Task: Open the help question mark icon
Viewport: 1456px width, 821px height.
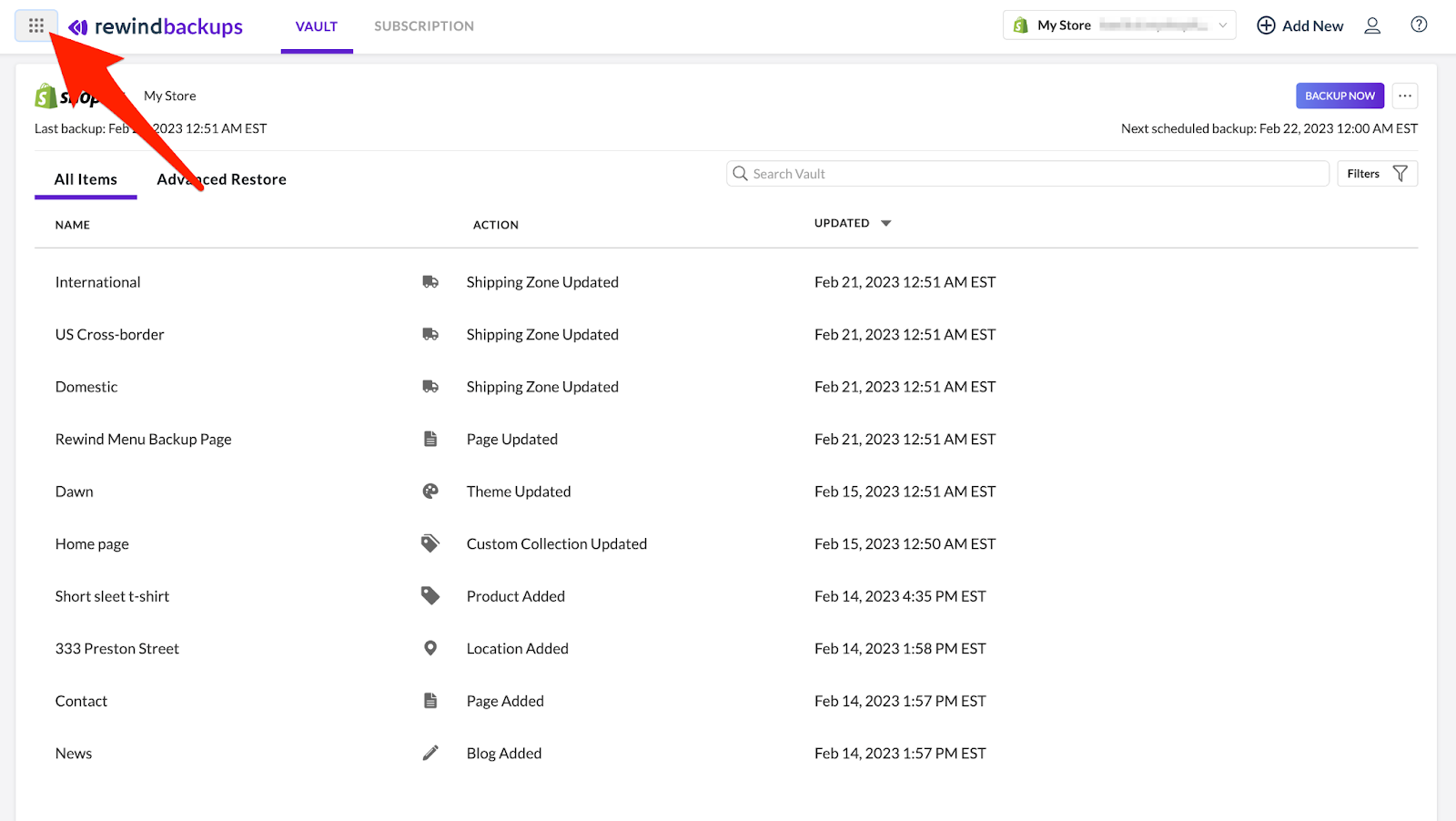Action: click(1418, 25)
